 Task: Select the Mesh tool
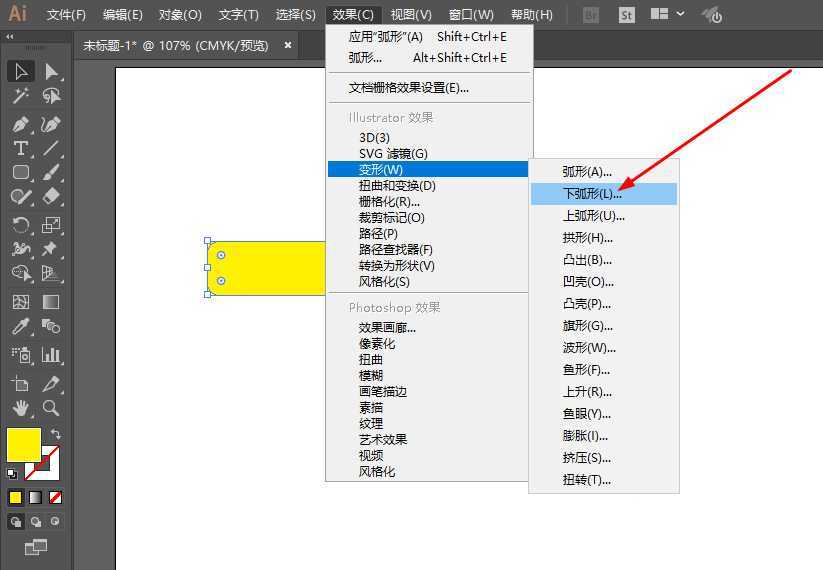[x=21, y=302]
